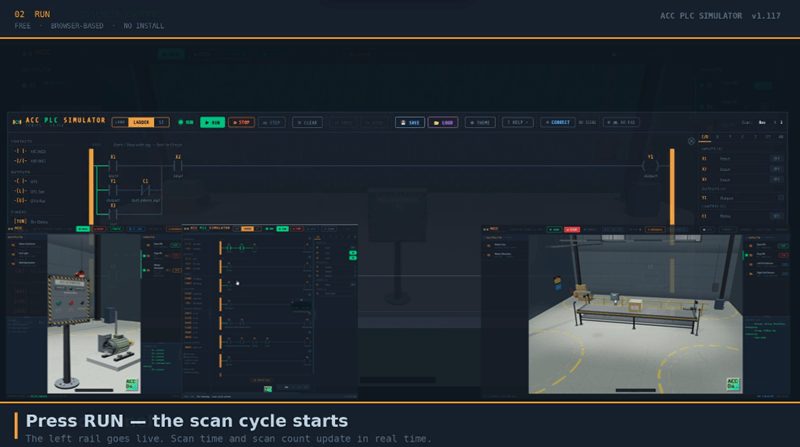Clear the ladder with the CLEAR button
Viewport: 800px width, 447px height.
pyautogui.click(x=307, y=122)
